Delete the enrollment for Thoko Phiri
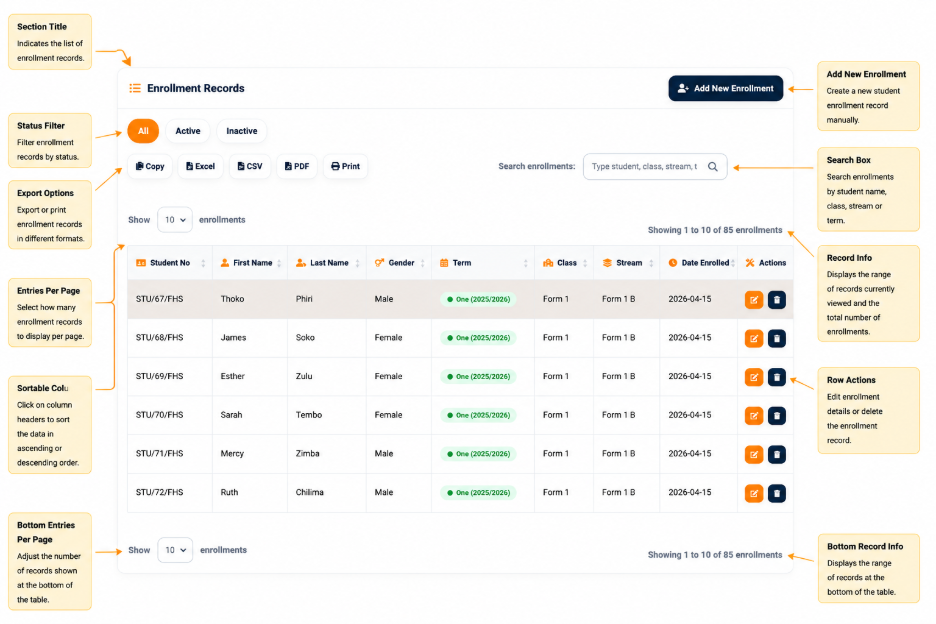 click(x=777, y=300)
